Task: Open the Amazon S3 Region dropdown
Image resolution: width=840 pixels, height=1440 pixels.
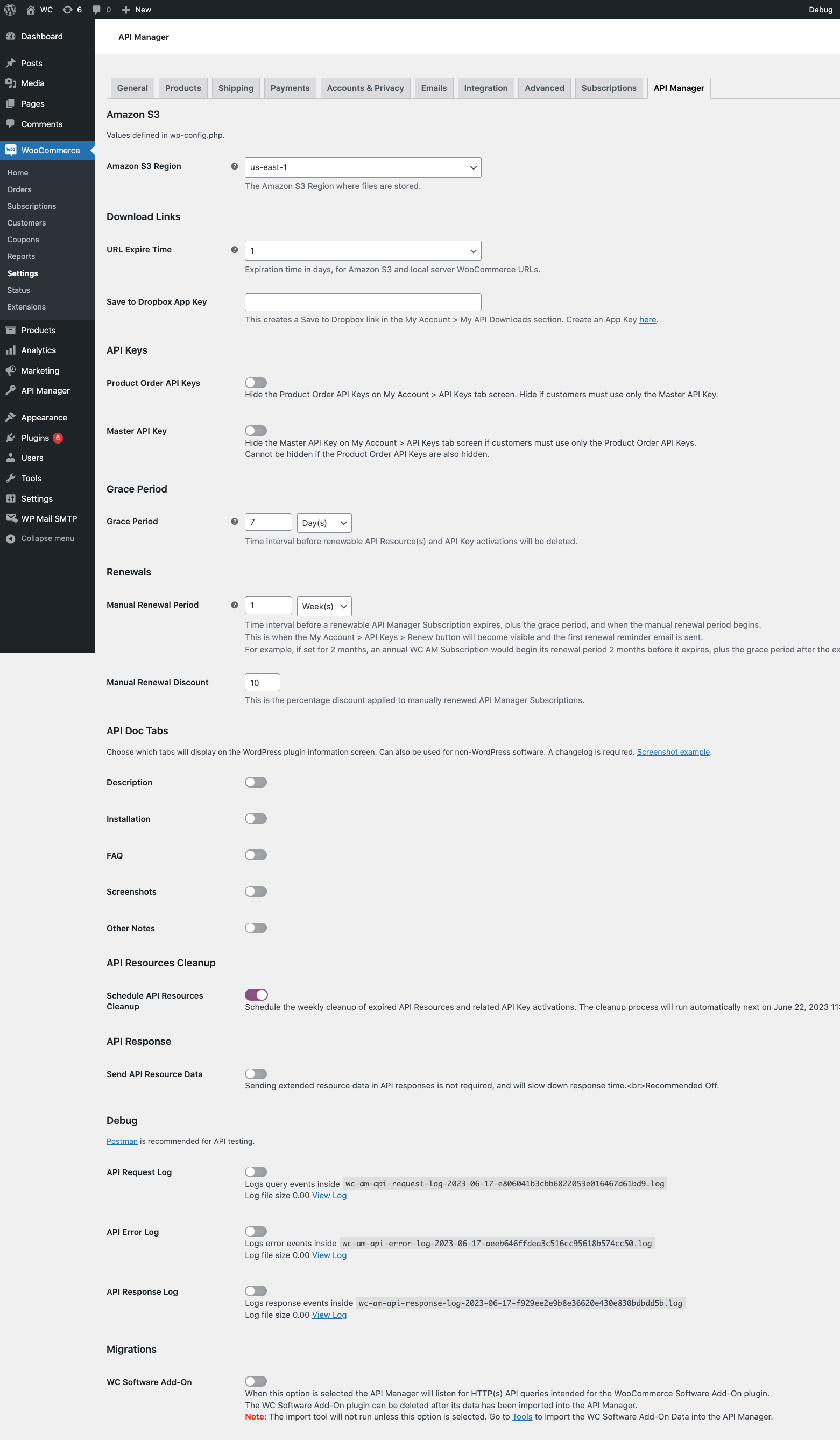Action: (363, 167)
